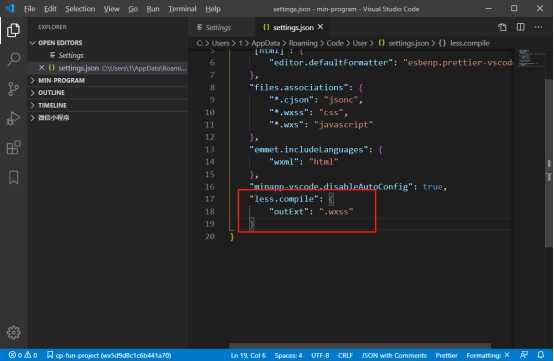This screenshot has width=554, height=361.
Task: Close the settings.json tab
Action: click(x=320, y=27)
